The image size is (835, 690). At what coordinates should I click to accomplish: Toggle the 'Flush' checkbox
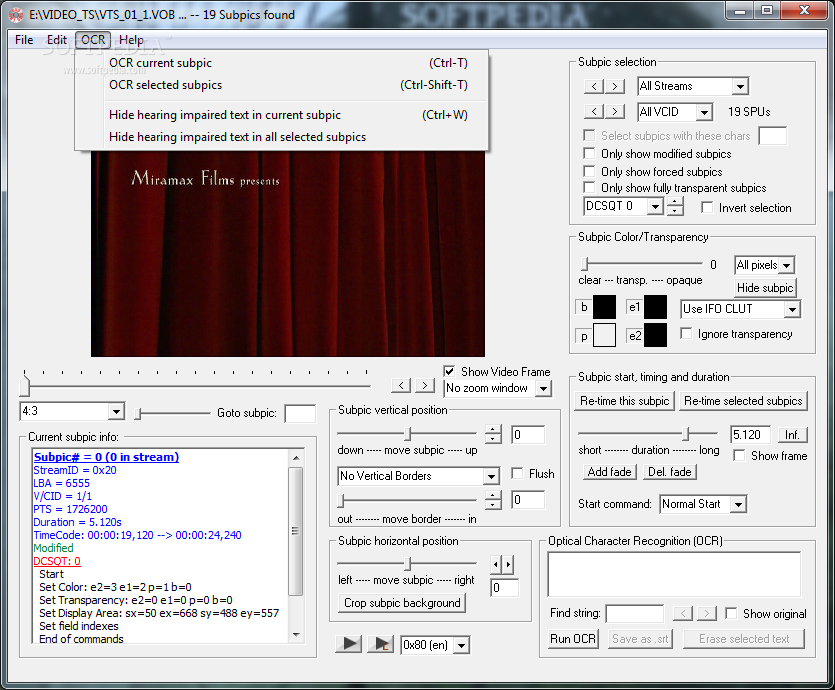coord(517,473)
